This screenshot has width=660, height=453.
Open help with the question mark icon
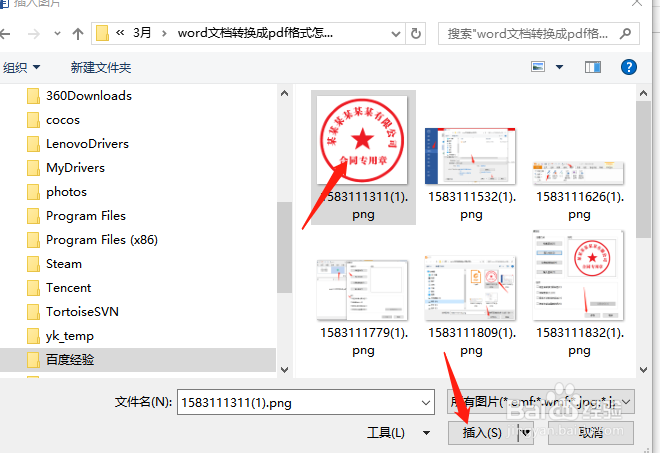click(x=629, y=67)
